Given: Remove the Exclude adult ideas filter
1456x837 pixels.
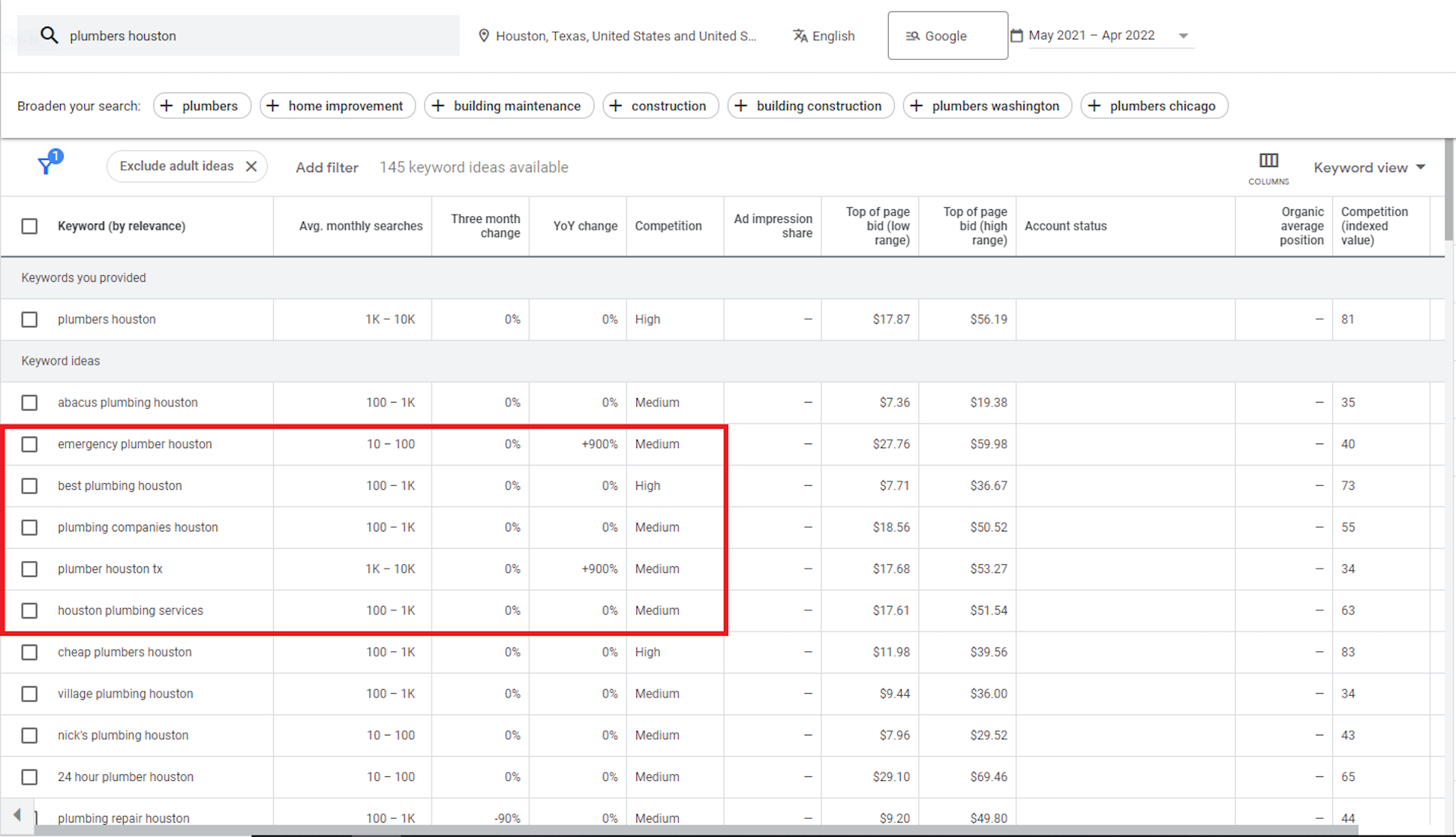Looking at the screenshot, I should coord(251,166).
